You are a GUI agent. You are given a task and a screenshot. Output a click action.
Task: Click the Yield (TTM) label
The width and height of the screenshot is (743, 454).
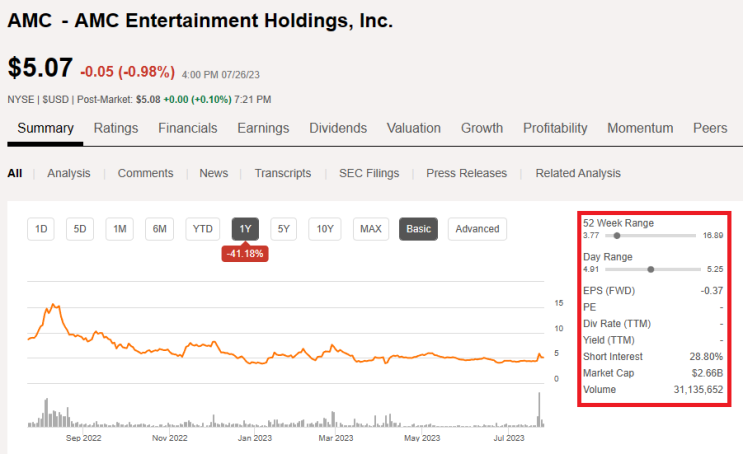coord(608,340)
